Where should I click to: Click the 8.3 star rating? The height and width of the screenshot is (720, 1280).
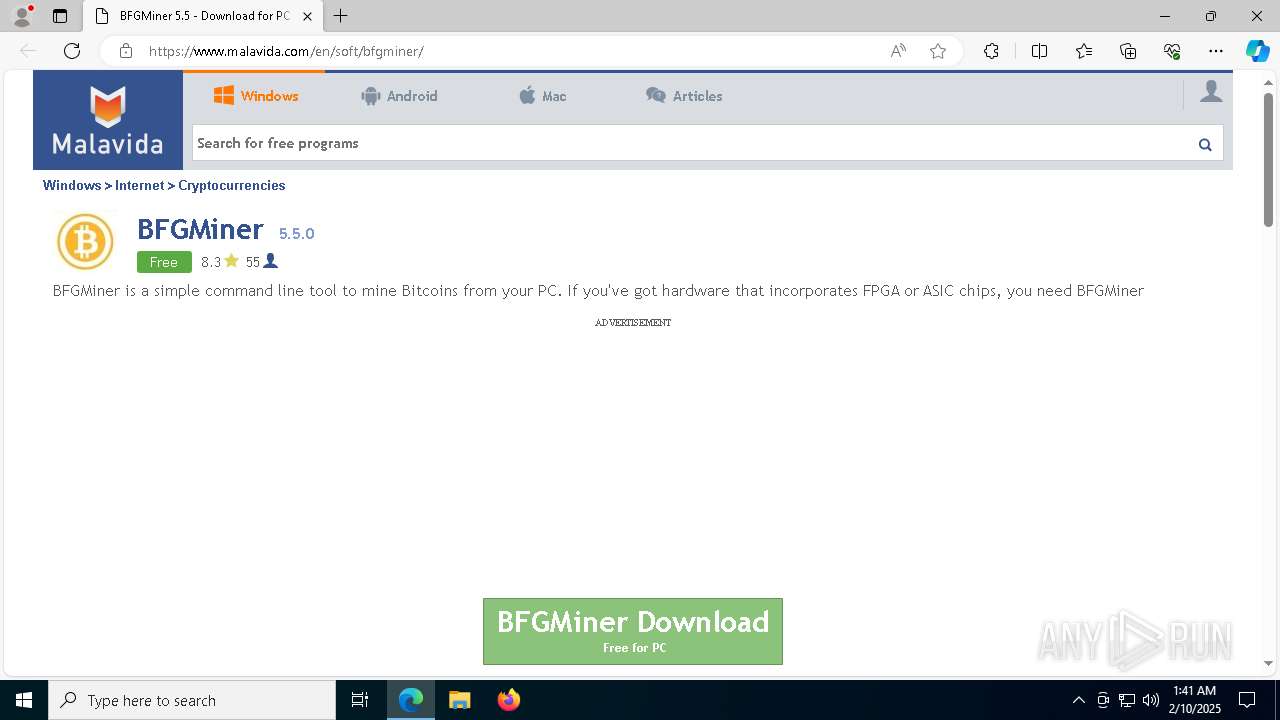point(220,262)
